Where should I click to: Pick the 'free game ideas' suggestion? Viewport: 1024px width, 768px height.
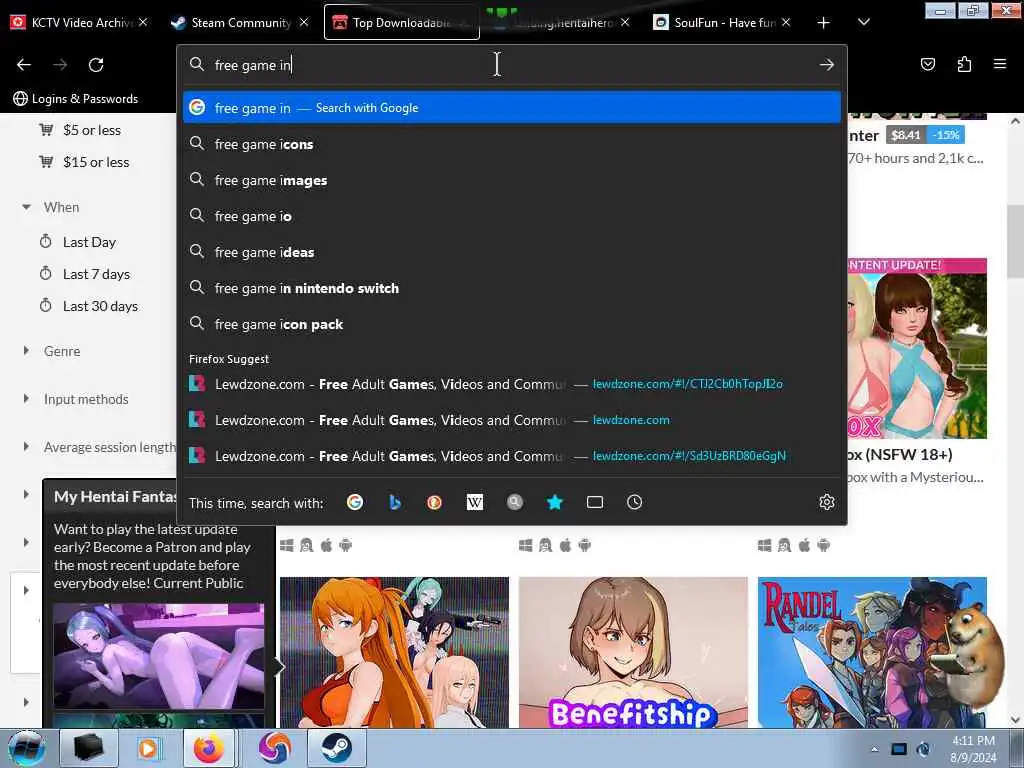point(511,252)
